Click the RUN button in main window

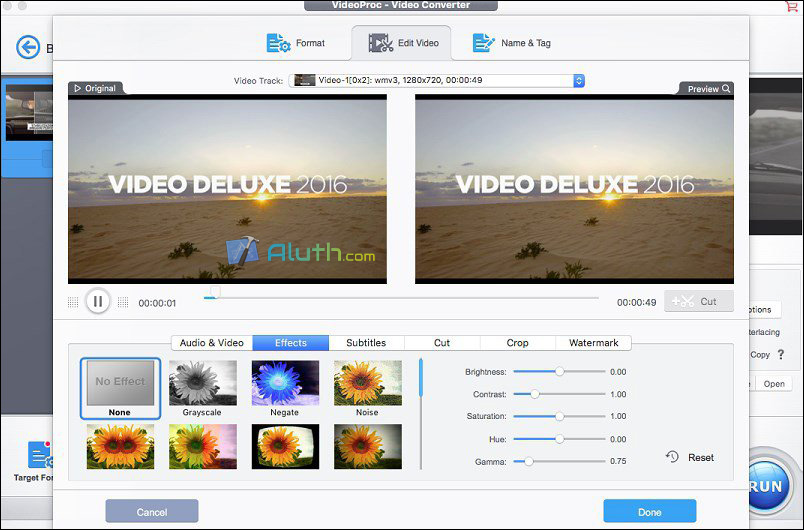click(x=770, y=485)
